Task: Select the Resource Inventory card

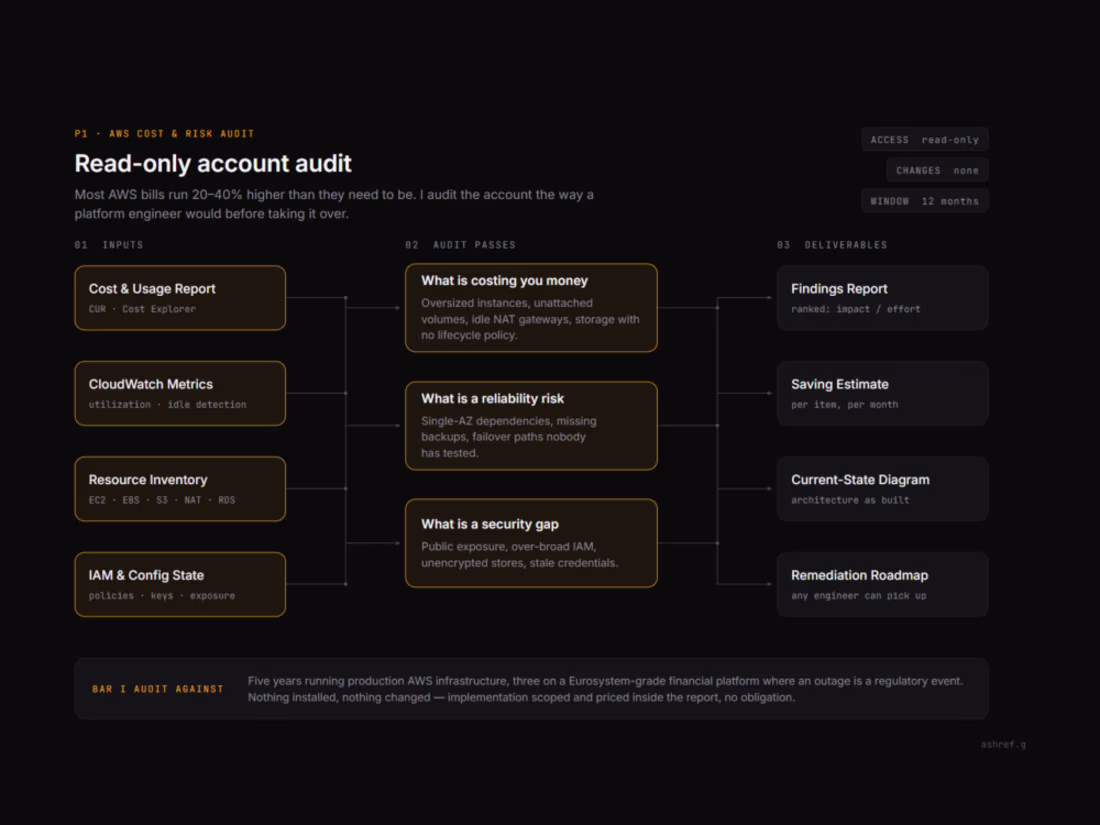Action: click(180, 489)
